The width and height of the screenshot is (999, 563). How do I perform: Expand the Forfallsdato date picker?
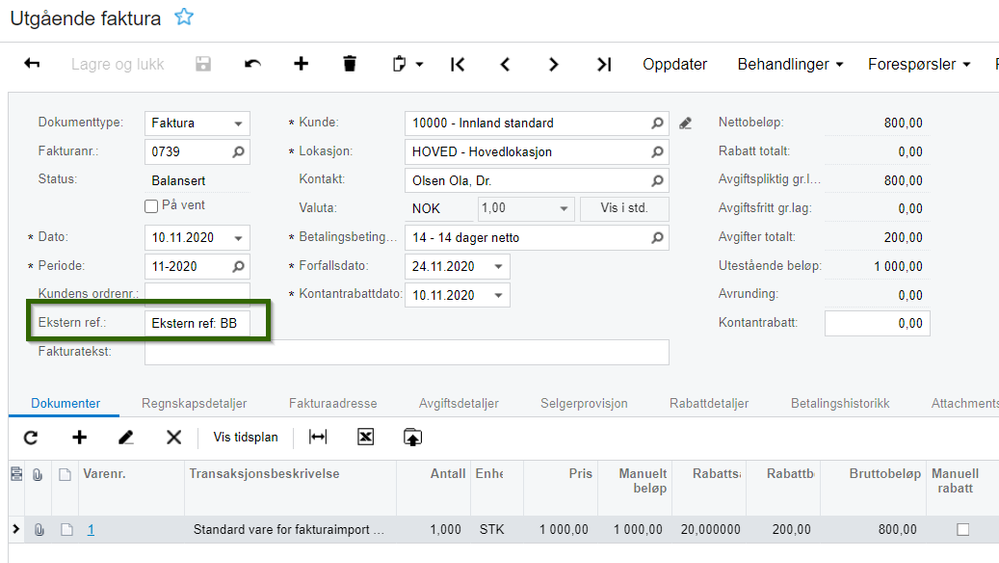pos(498,267)
